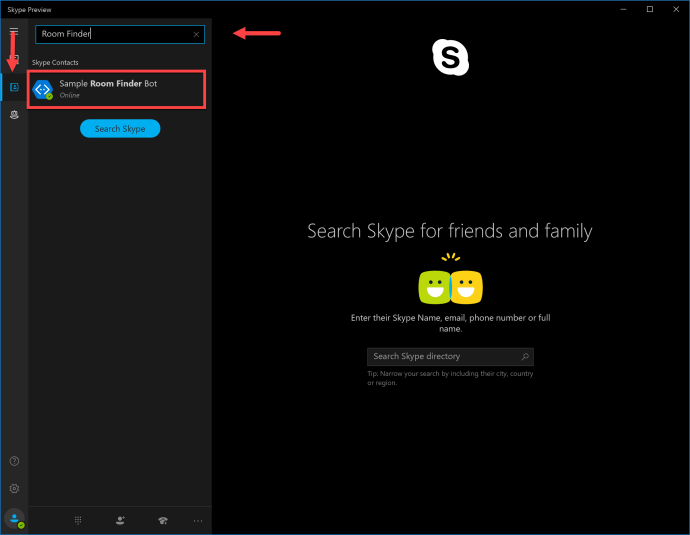The height and width of the screenshot is (535, 690).
Task: Open the help question mark icon
Action: [x=14, y=461]
